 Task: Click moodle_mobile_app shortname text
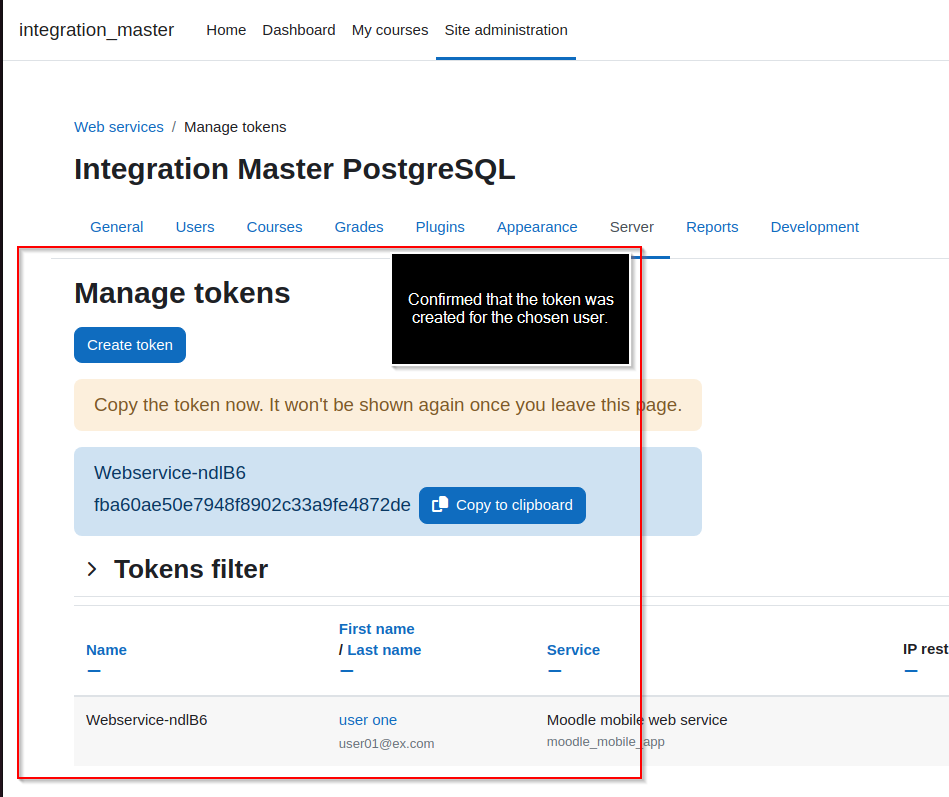[605, 742]
